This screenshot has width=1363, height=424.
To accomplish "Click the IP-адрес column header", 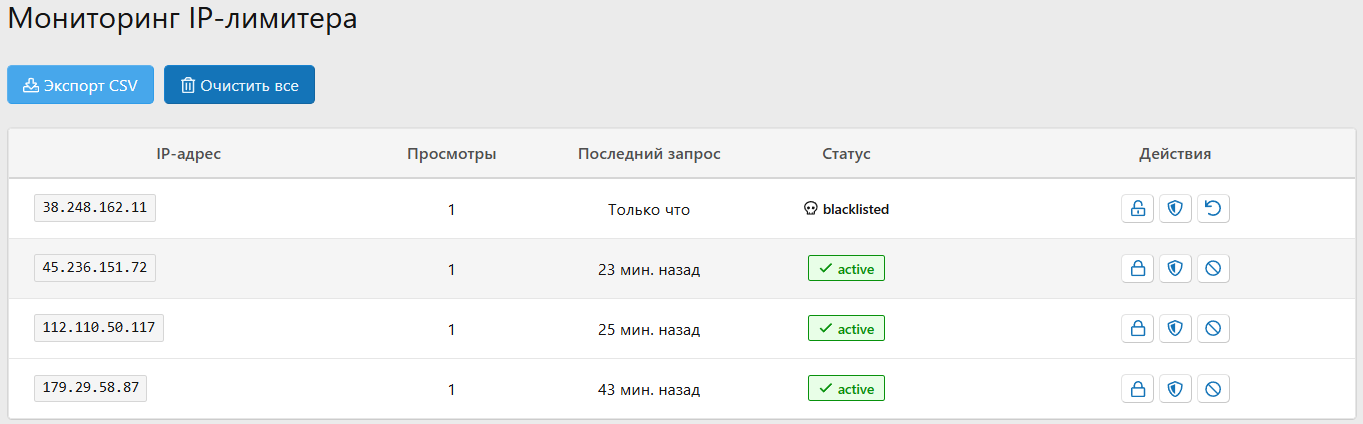I will (188, 154).
